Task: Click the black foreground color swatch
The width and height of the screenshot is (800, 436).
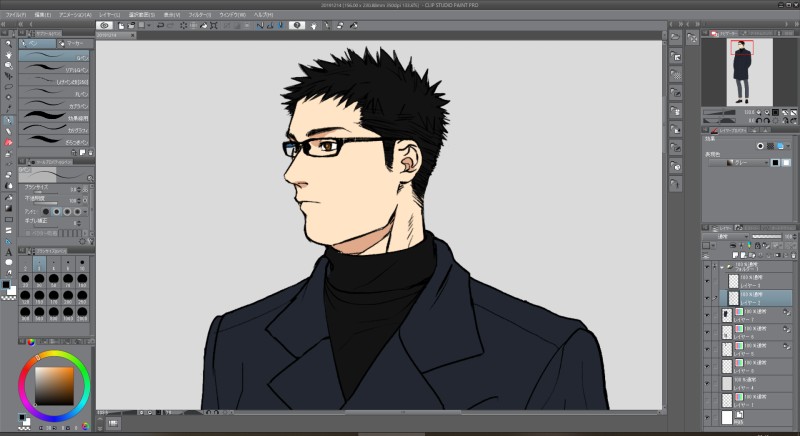Action: (6, 285)
